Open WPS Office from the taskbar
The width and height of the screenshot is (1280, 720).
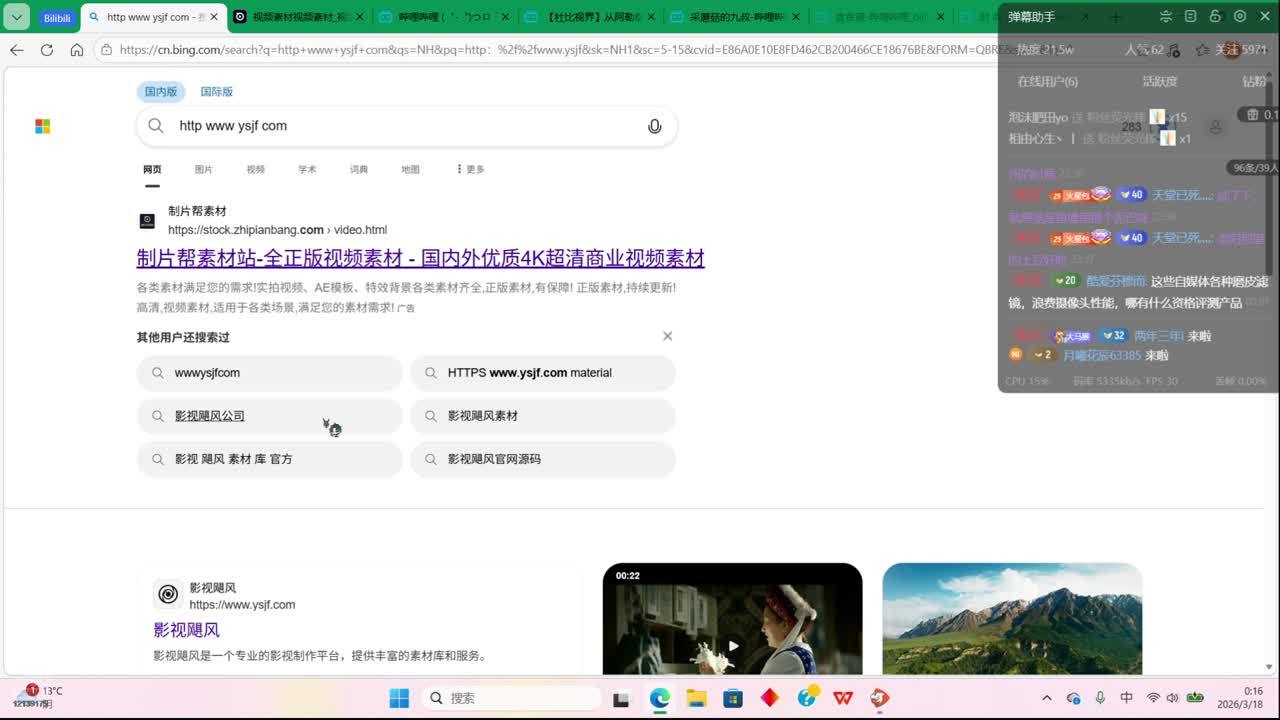coord(843,698)
